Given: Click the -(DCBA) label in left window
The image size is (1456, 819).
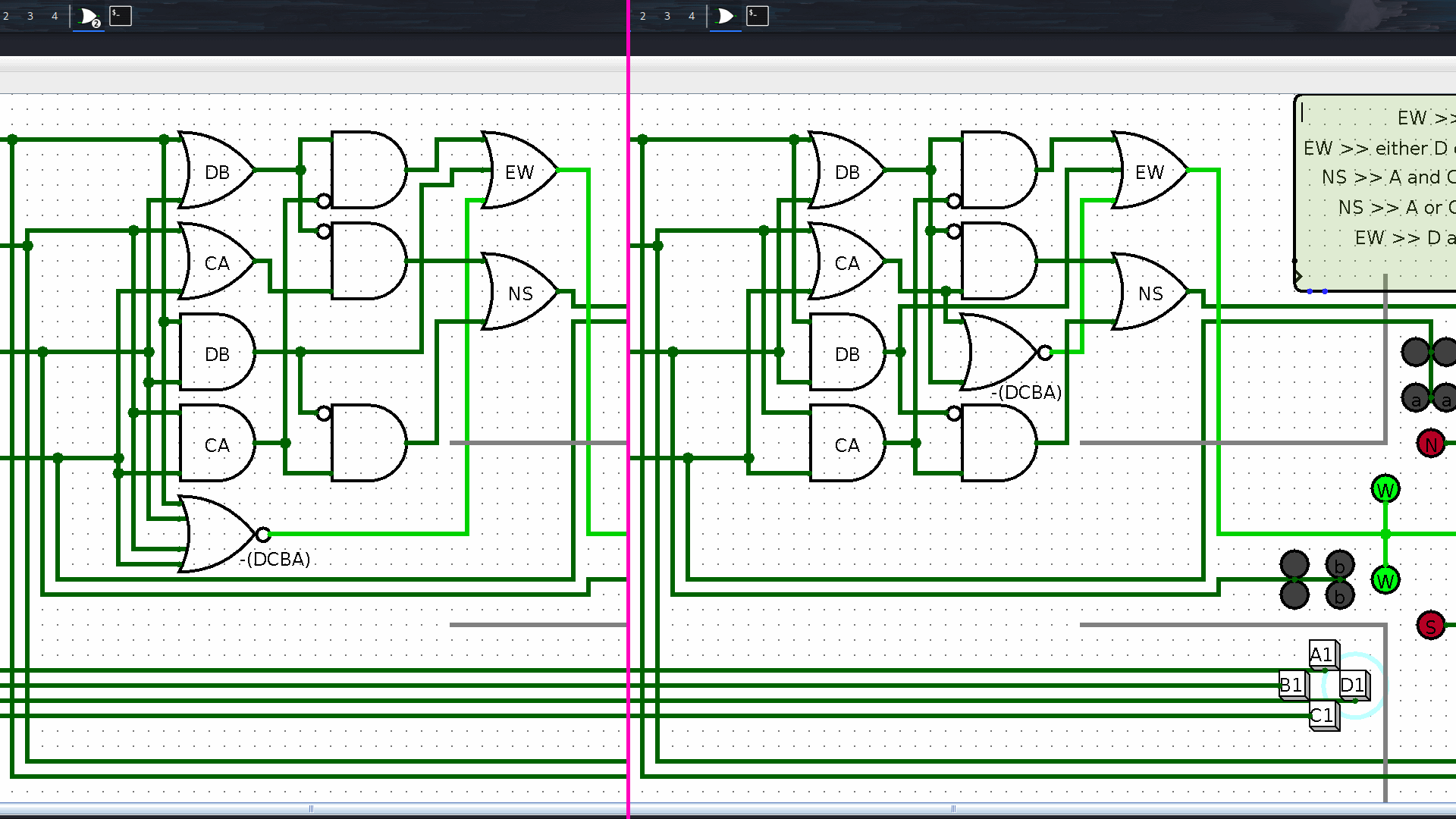Looking at the screenshot, I should pyautogui.click(x=275, y=560).
